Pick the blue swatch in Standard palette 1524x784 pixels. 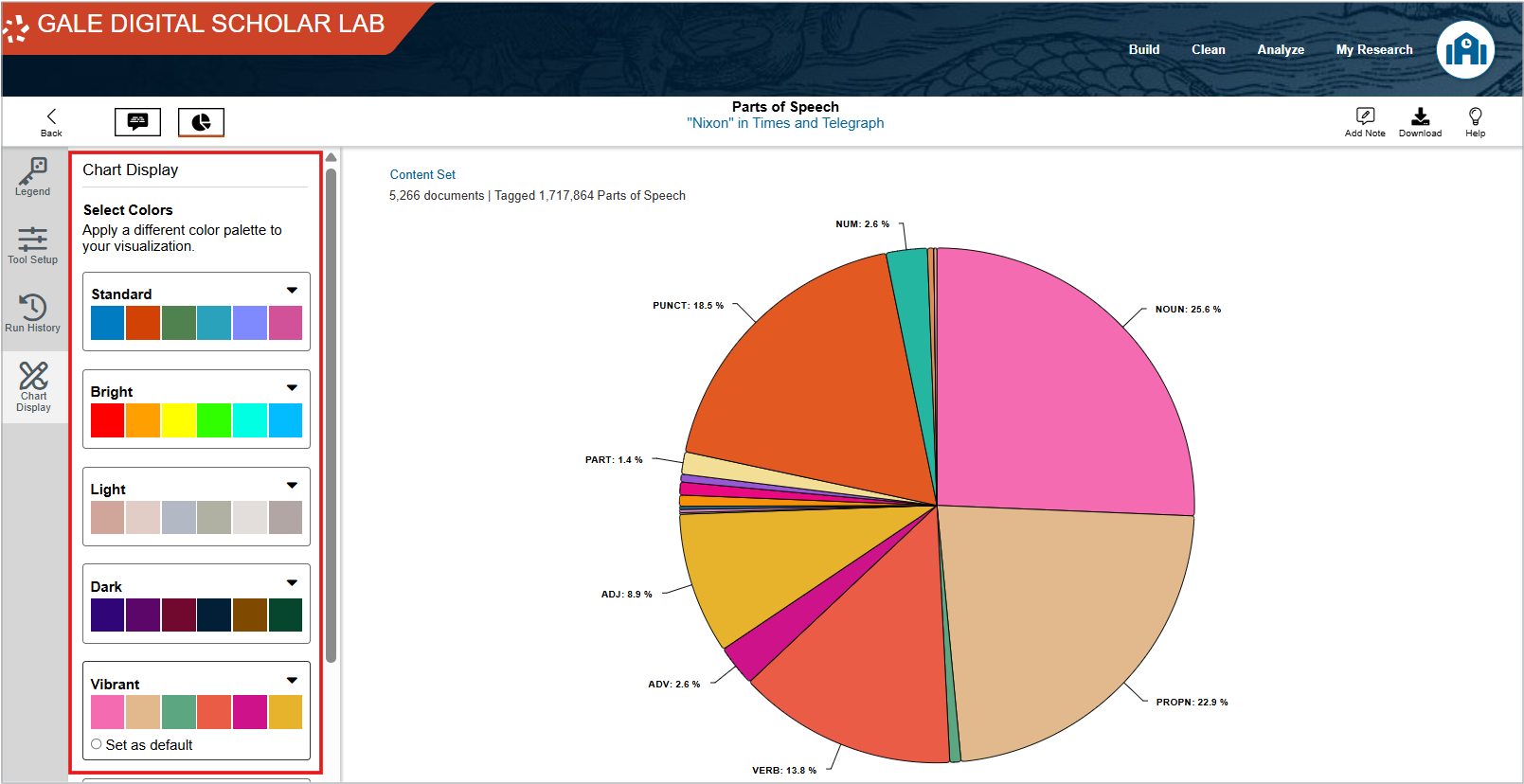point(108,323)
